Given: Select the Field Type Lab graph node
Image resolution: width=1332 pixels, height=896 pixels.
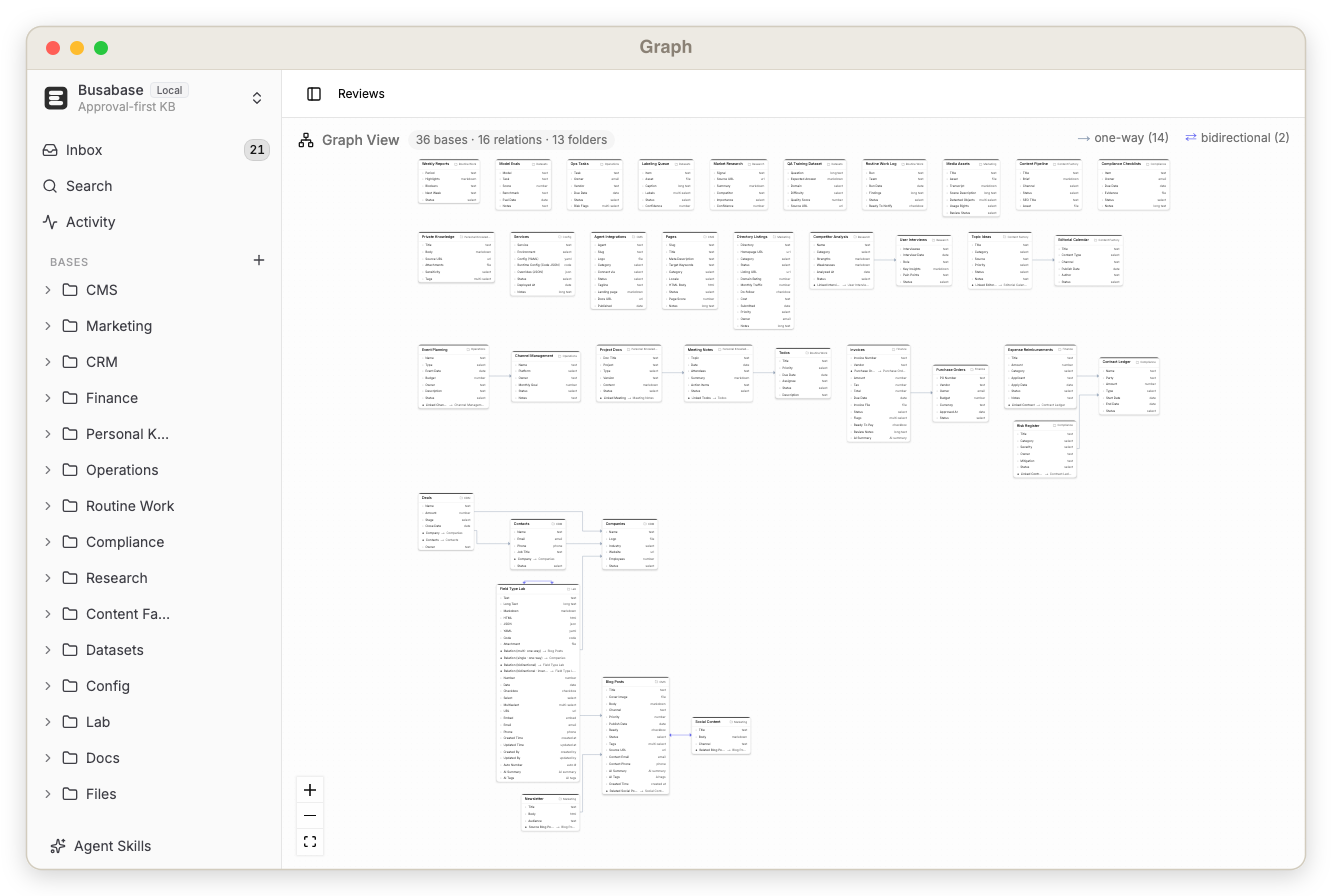Looking at the screenshot, I should (x=538, y=683).
